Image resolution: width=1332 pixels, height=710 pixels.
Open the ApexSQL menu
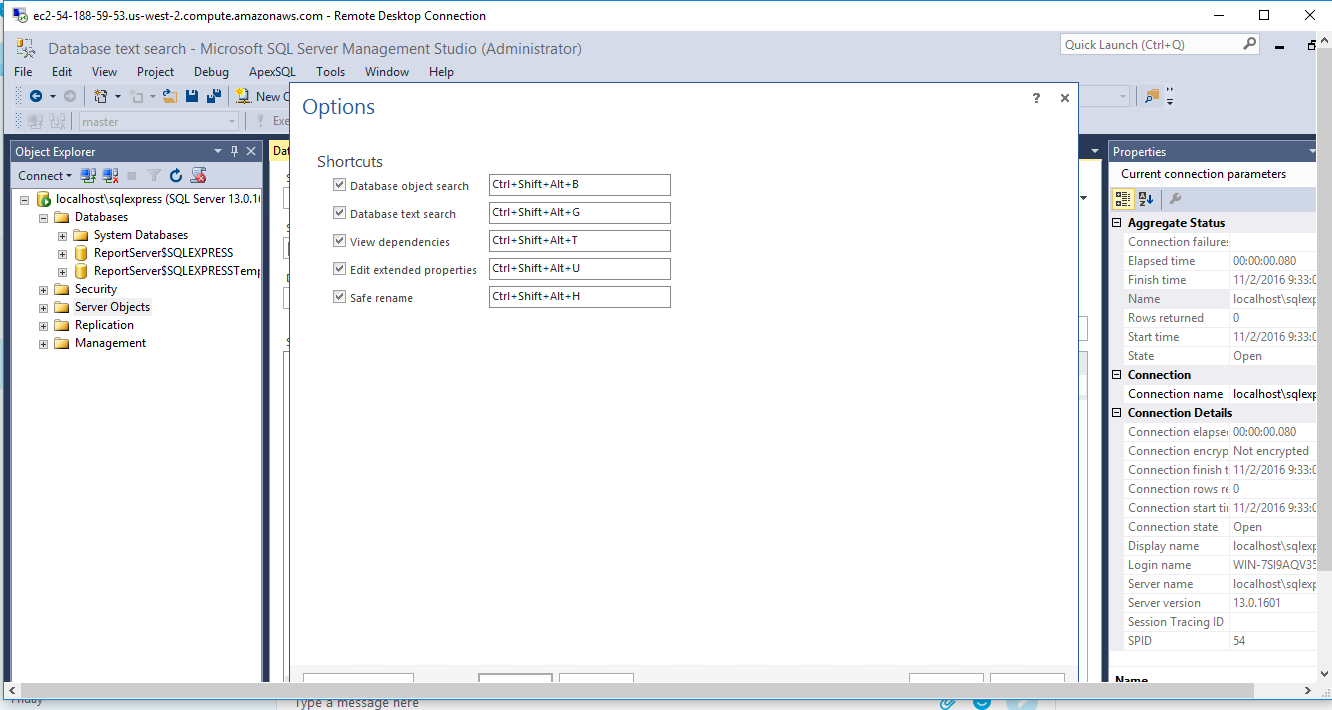click(272, 72)
